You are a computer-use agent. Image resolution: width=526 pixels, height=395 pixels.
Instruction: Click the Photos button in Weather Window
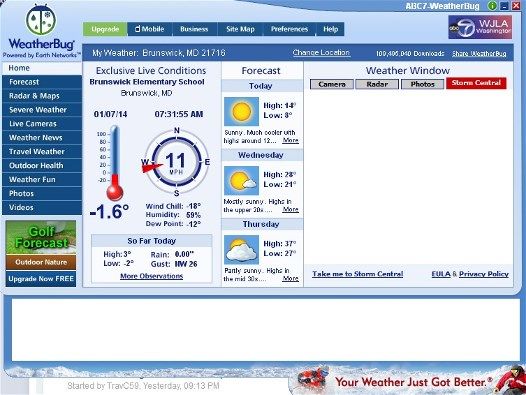(422, 84)
